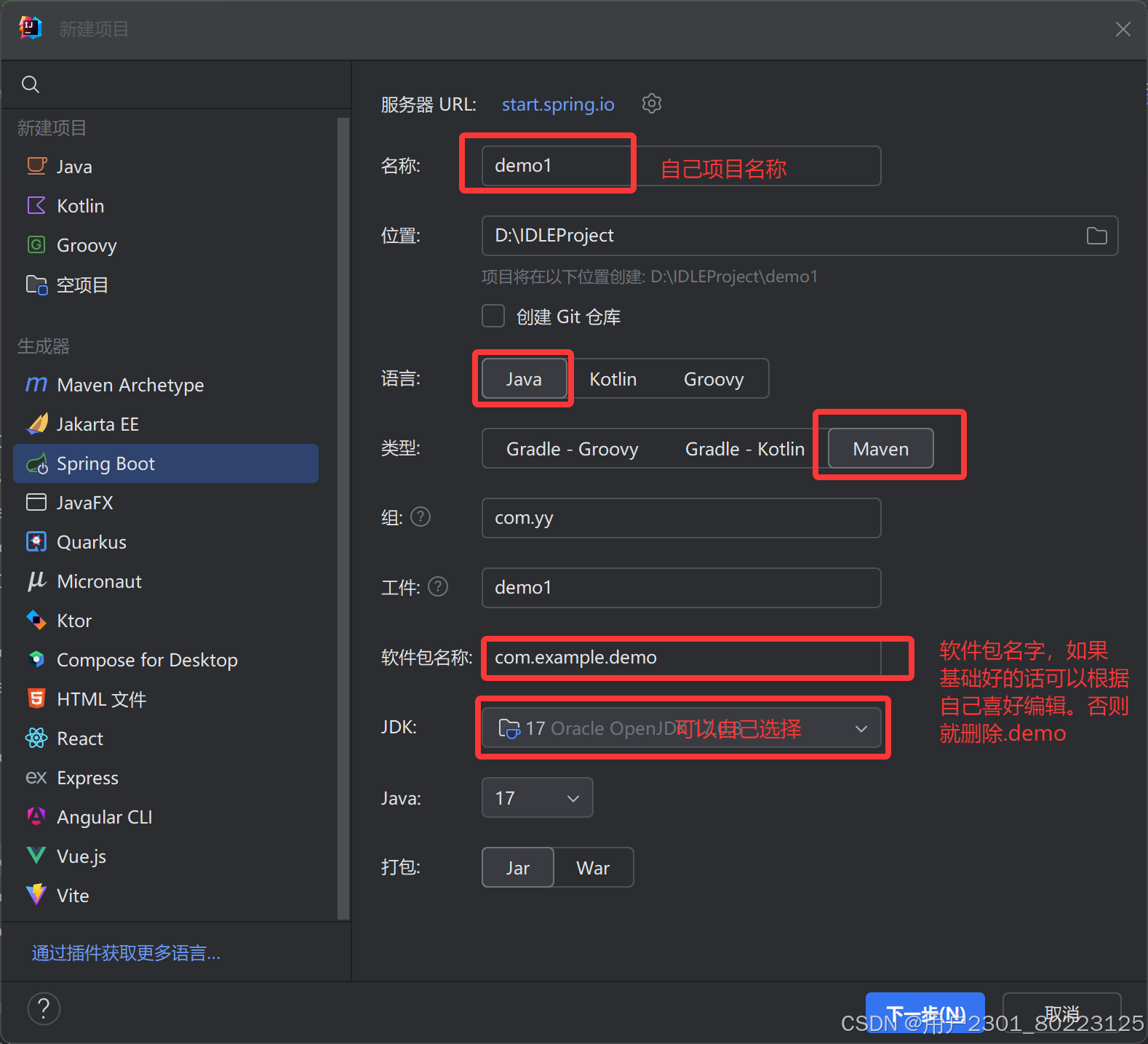Click the left panel vertical scrollbar

point(343,518)
